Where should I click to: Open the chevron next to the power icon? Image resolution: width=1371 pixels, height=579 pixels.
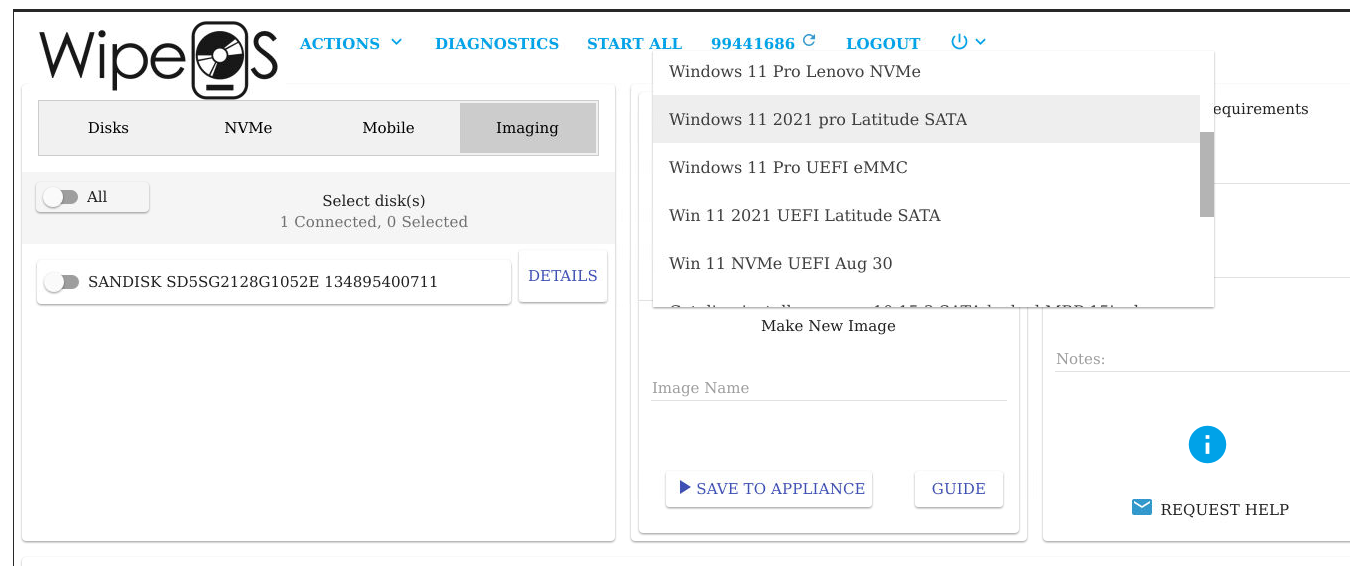pyautogui.click(x=981, y=42)
